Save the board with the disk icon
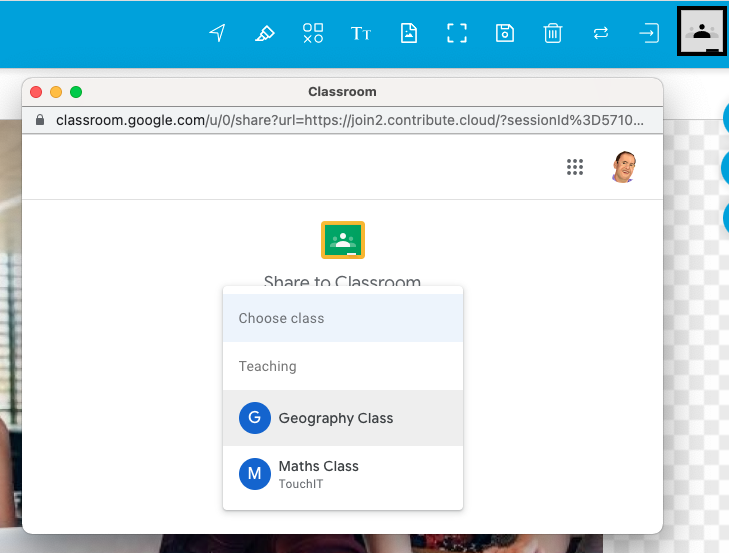This screenshot has height=553, width=729. pos(505,33)
